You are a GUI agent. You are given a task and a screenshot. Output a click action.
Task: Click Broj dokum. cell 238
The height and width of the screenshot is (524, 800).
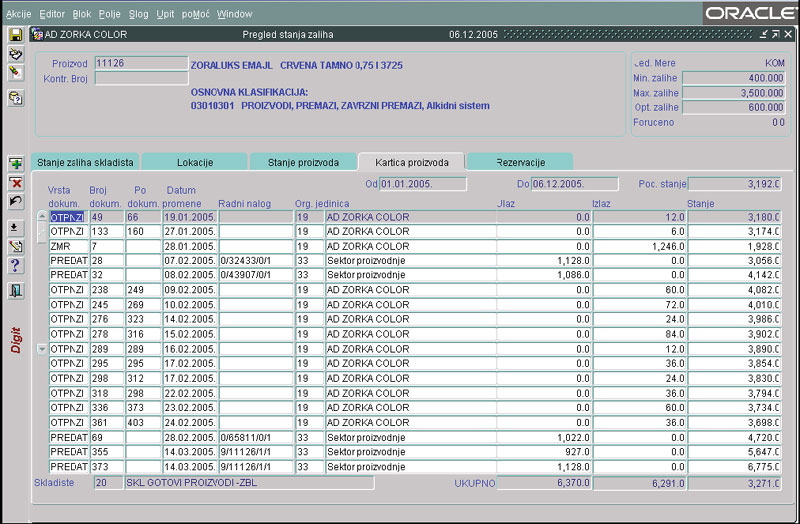(107, 290)
